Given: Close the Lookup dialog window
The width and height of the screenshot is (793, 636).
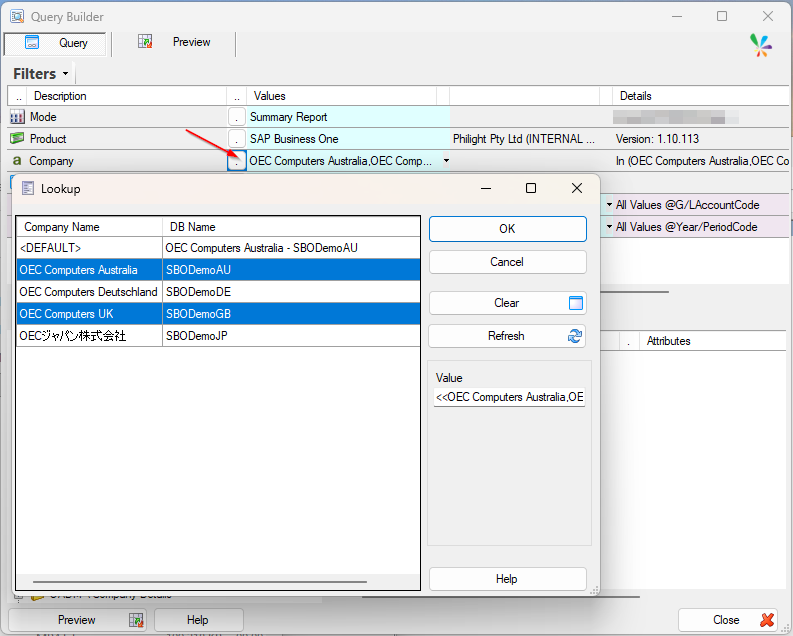Looking at the screenshot, I should 577,189.
